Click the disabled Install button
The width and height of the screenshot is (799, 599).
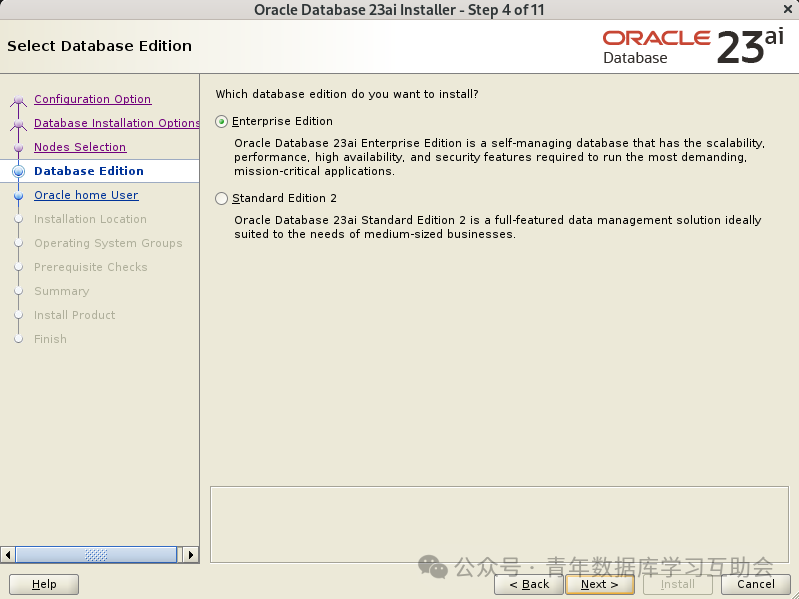(x=678, y=584)
